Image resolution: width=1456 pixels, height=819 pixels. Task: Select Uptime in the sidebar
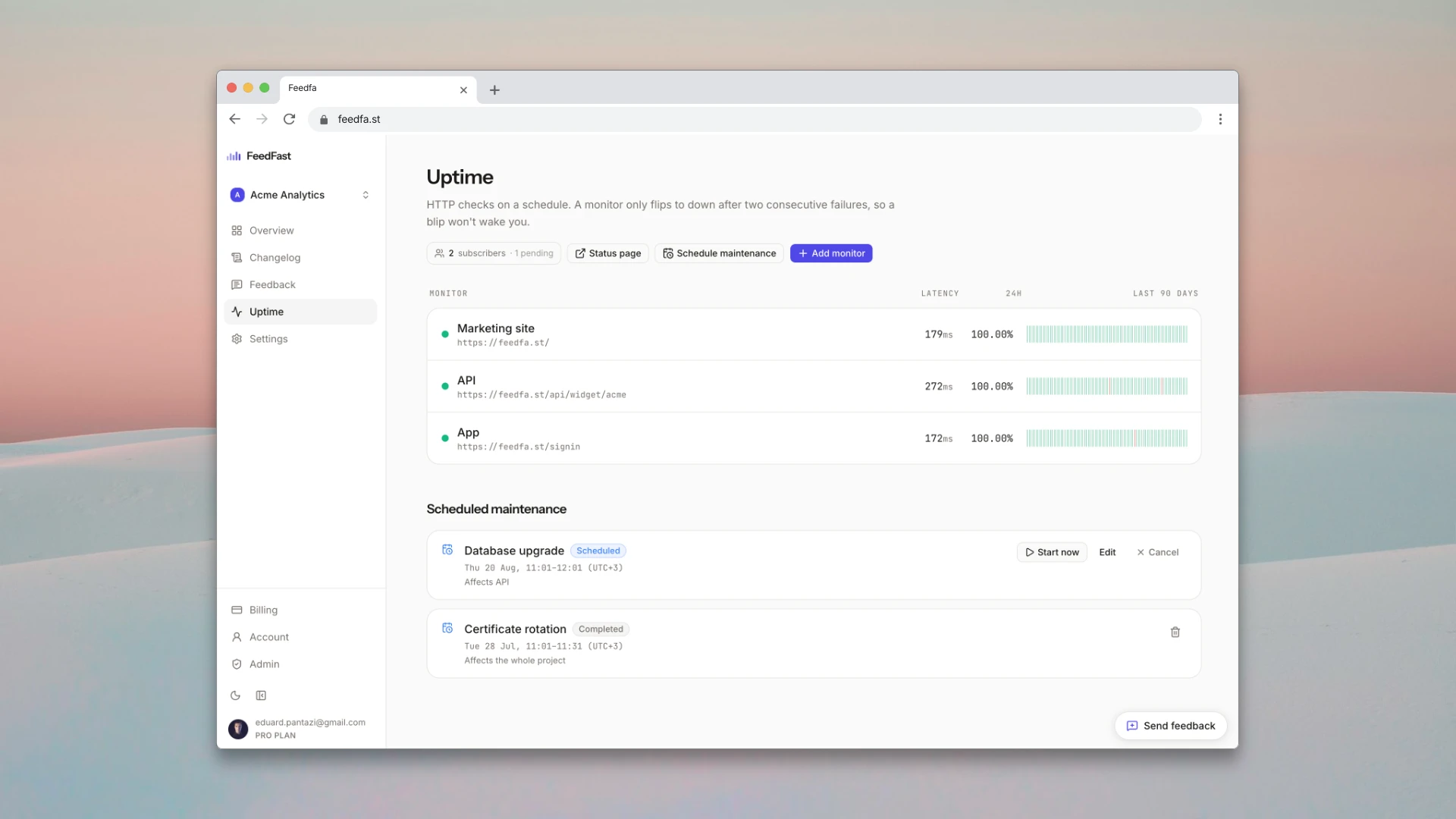(300, 312)
